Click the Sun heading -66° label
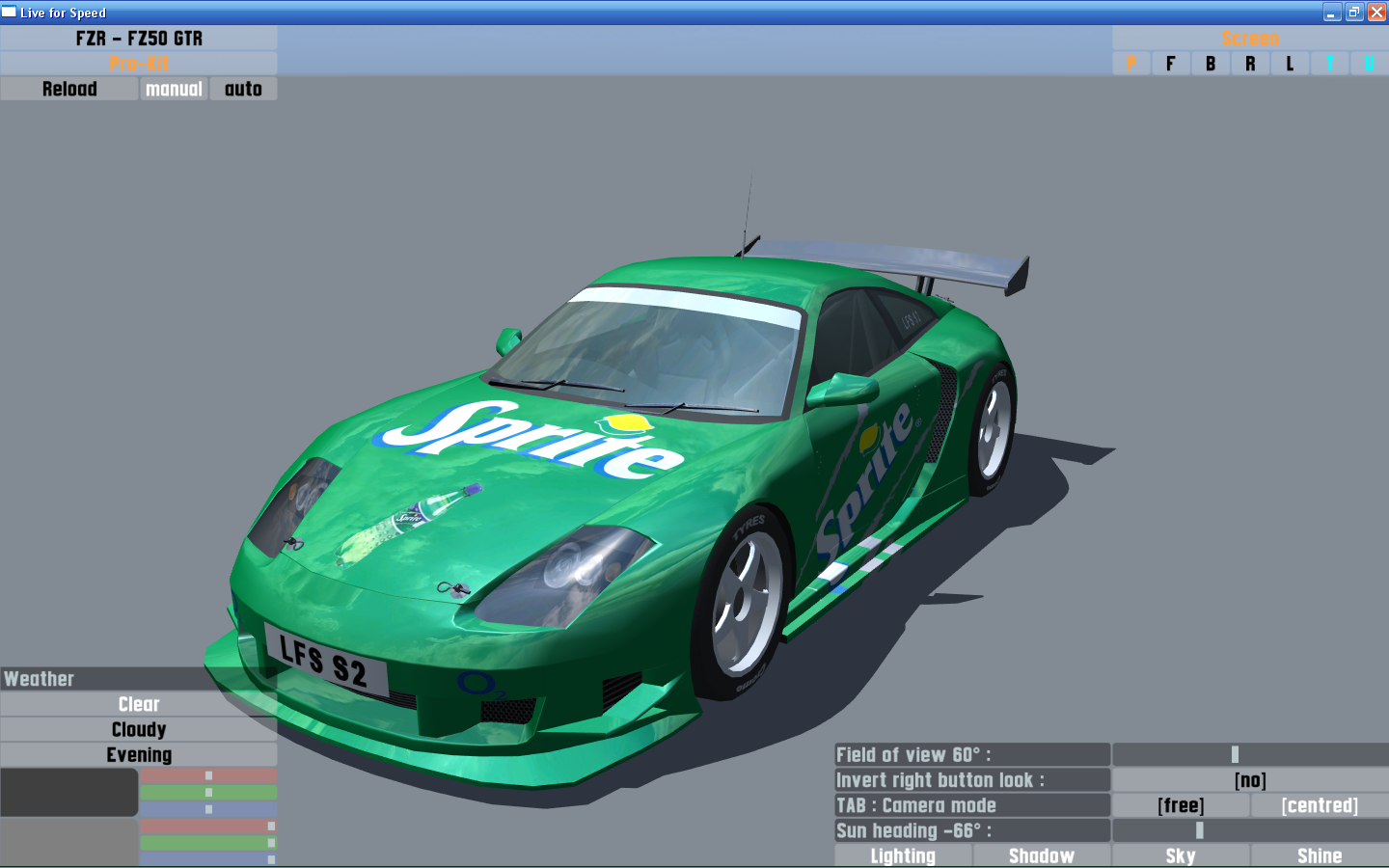The image size is (1389, 868). [x=972, y=830]
